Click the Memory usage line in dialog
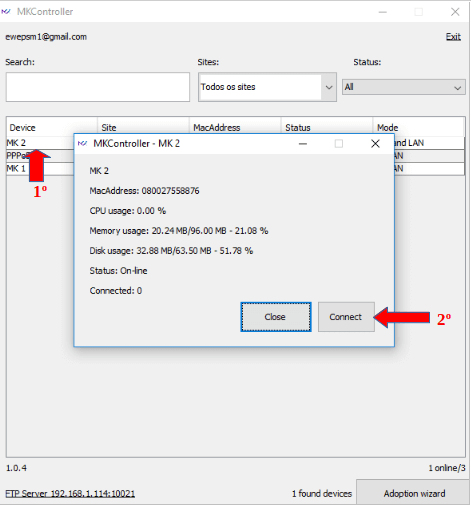Viewport: 471px width, 506px height. click(179, 231)
